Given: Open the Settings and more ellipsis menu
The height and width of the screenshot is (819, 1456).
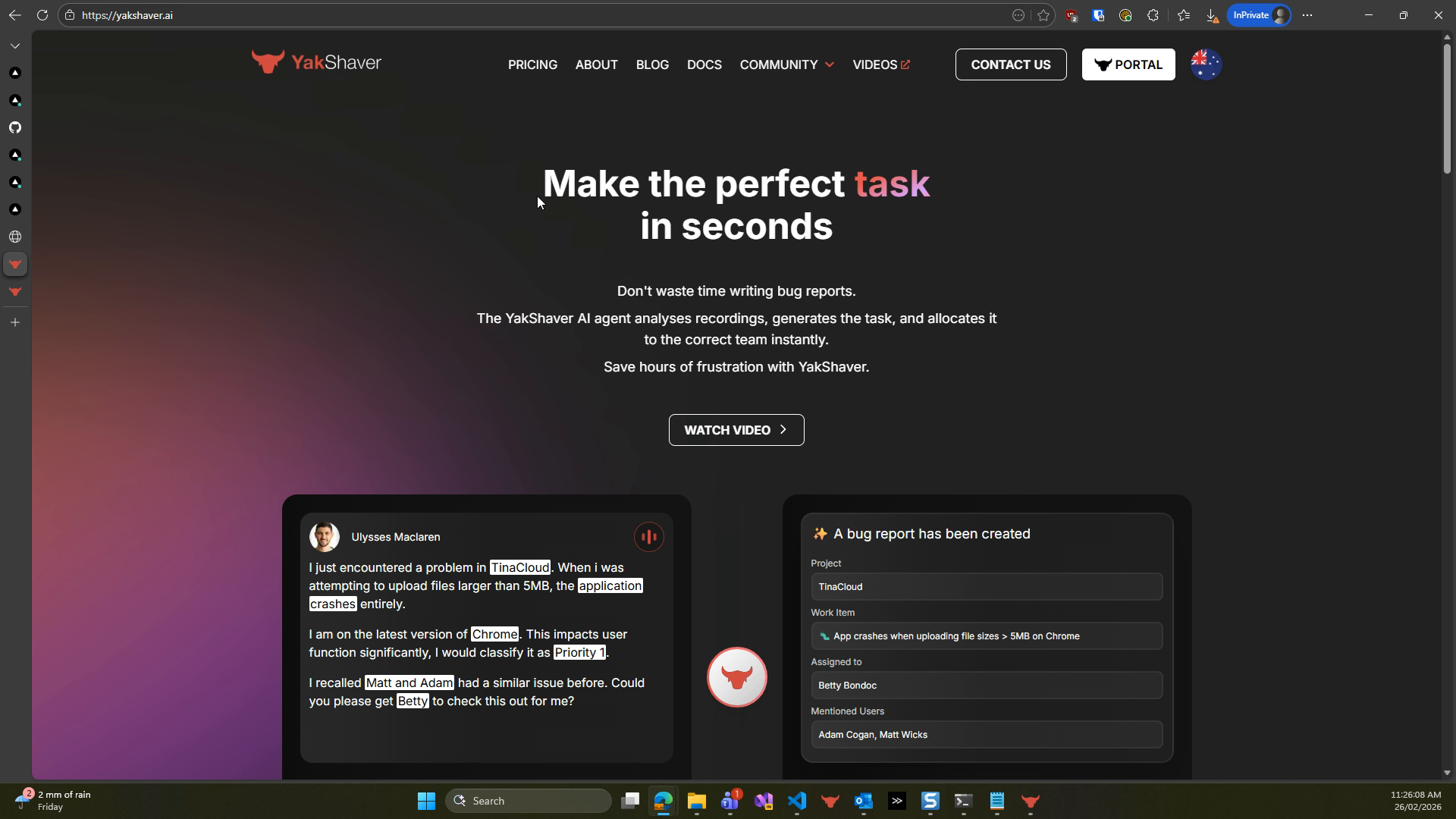Looking at the screenshot, I should tap(1307, 15).
